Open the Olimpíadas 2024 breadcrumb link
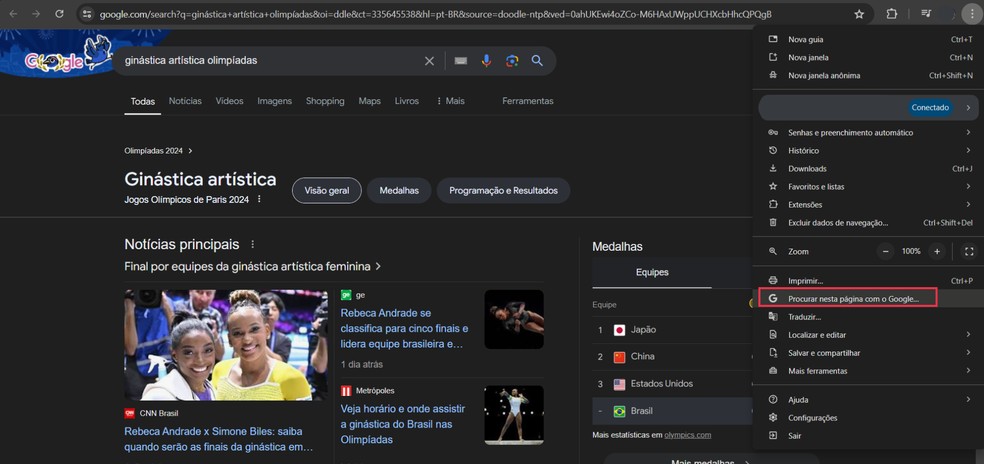Image resolution: width=984 pixels, height=464 pixels. coord(158,151)
